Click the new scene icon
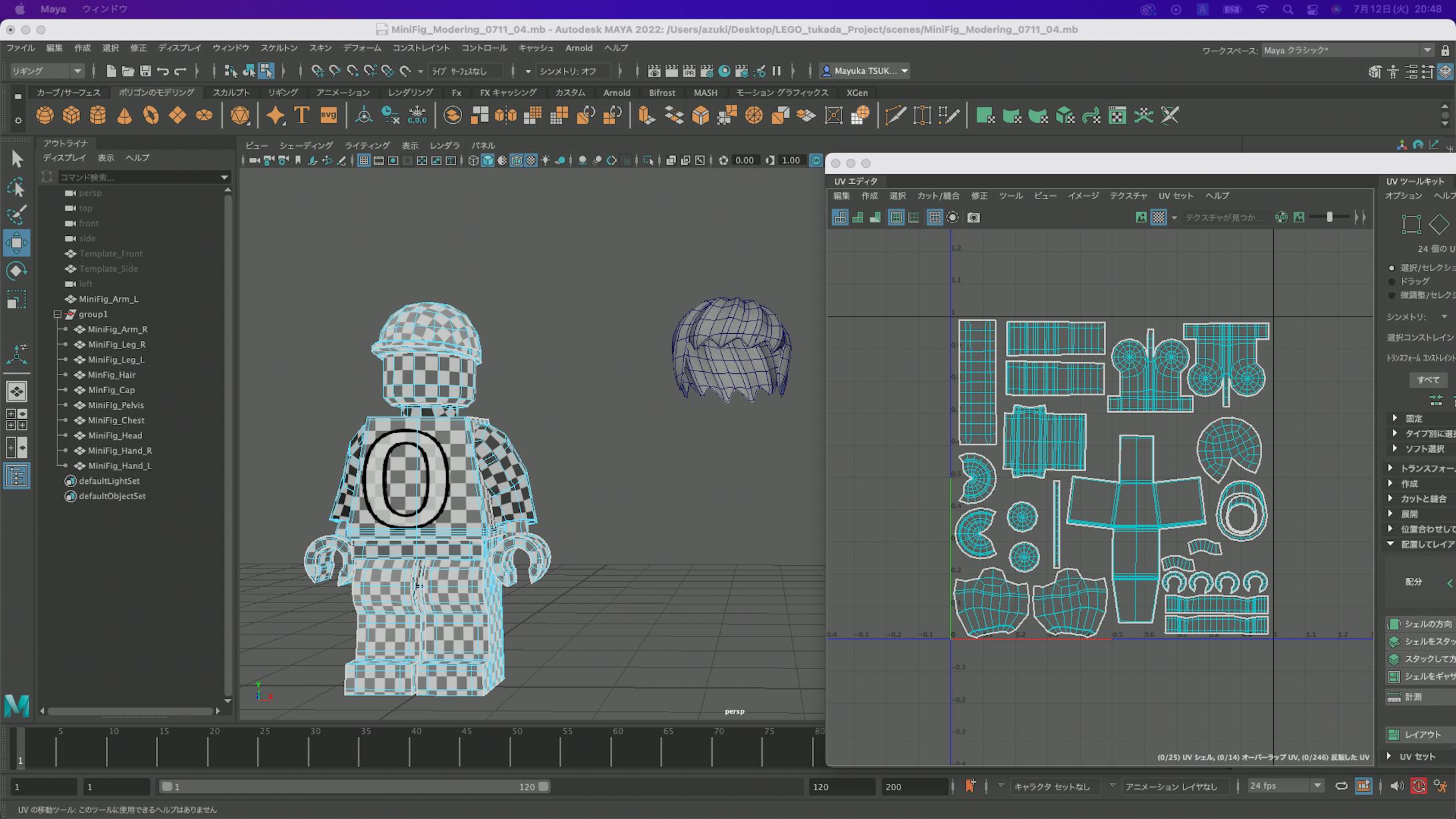 click(x=111, y=71)
